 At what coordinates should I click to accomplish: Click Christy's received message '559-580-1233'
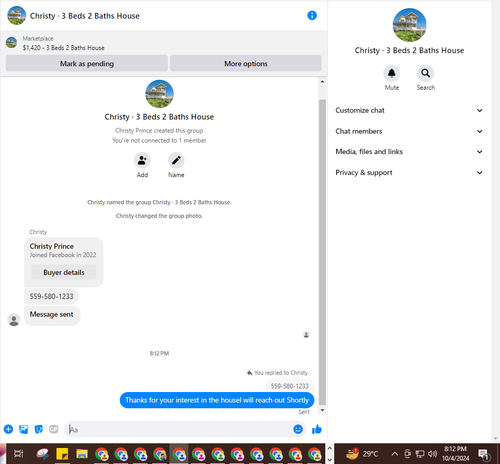[x=51, y=296]
